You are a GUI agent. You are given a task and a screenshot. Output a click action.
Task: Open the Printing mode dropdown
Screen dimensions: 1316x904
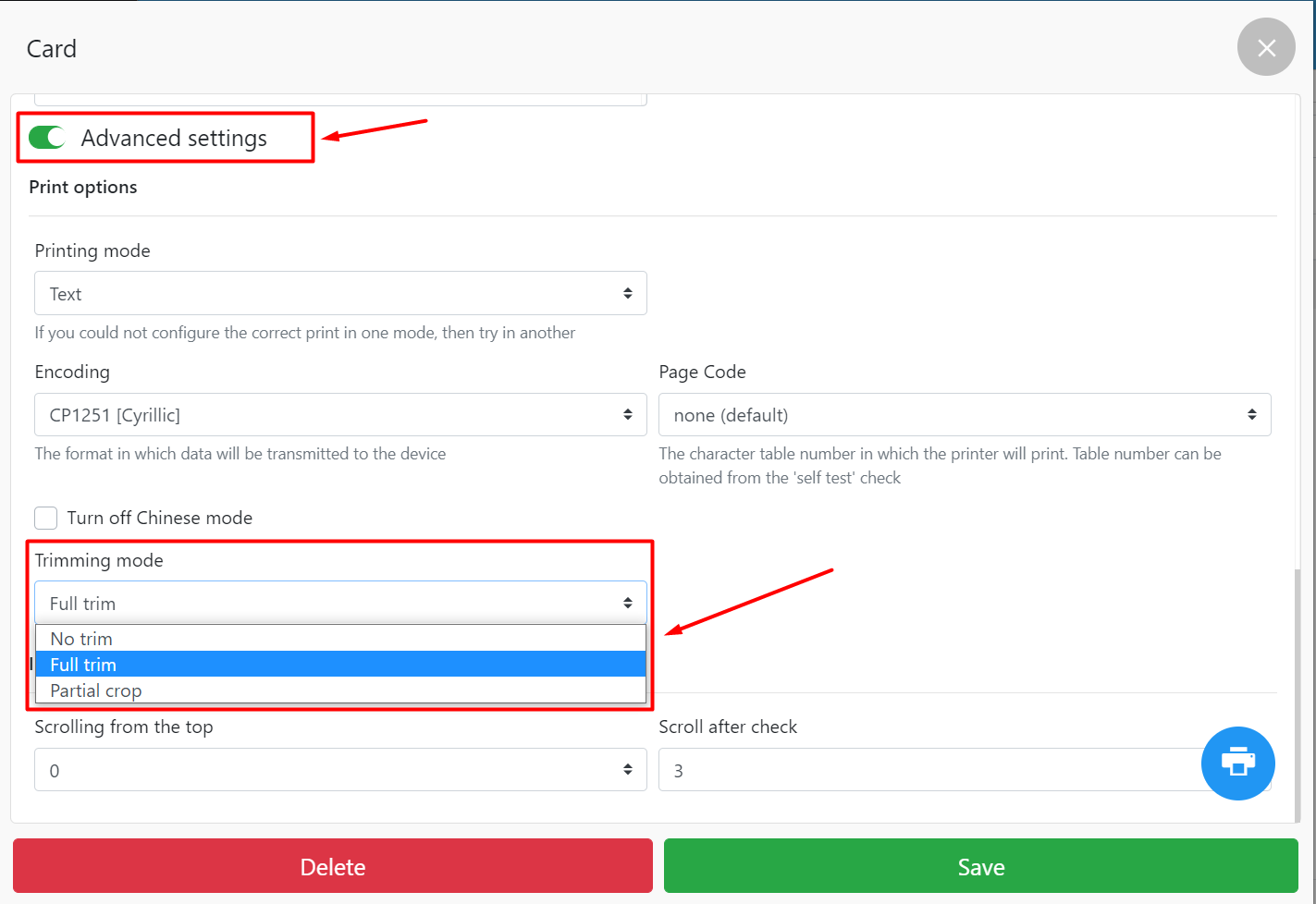pos(339,294)
